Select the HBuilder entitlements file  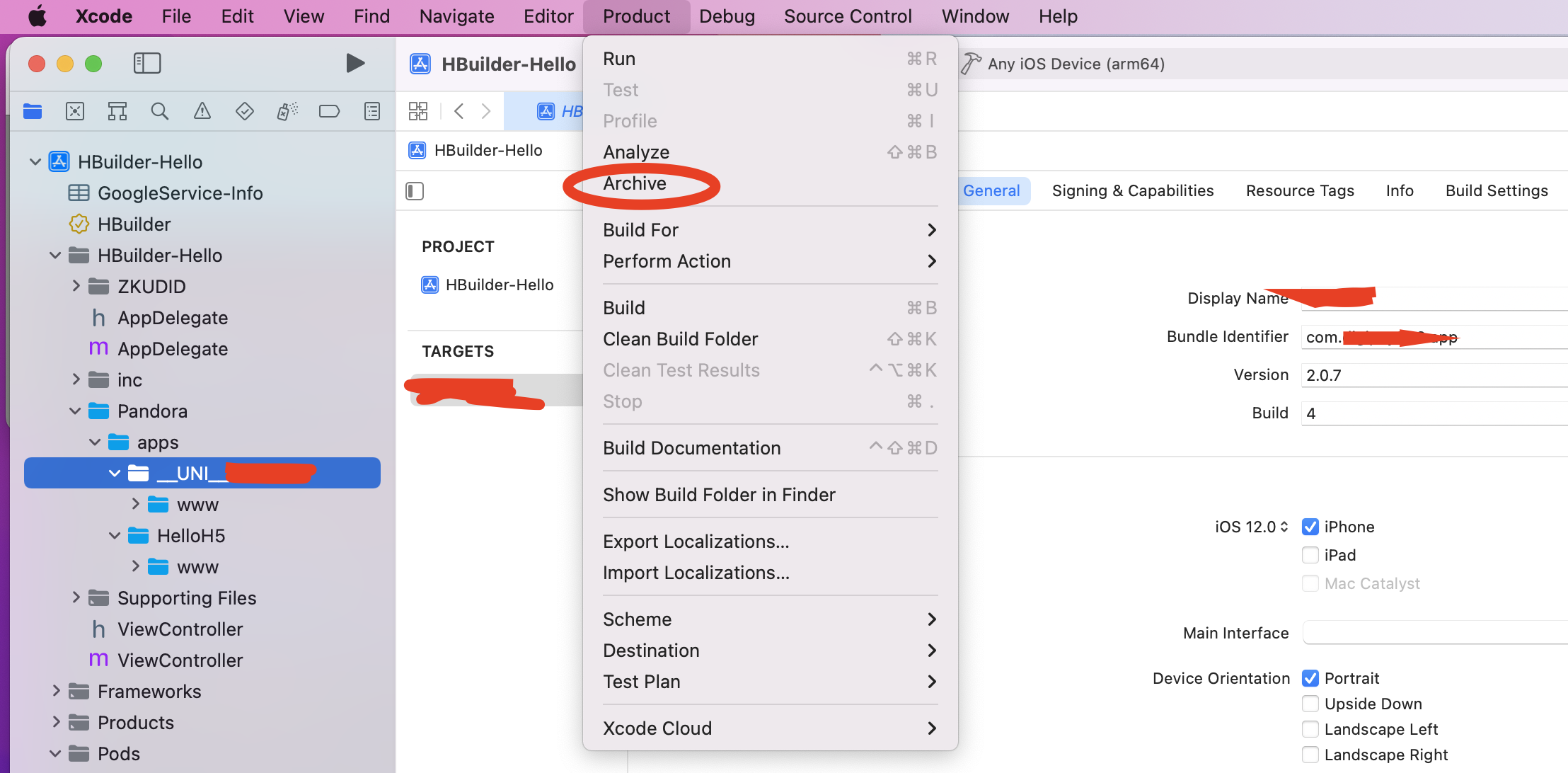pyautogui.click(x=120, y=224)
